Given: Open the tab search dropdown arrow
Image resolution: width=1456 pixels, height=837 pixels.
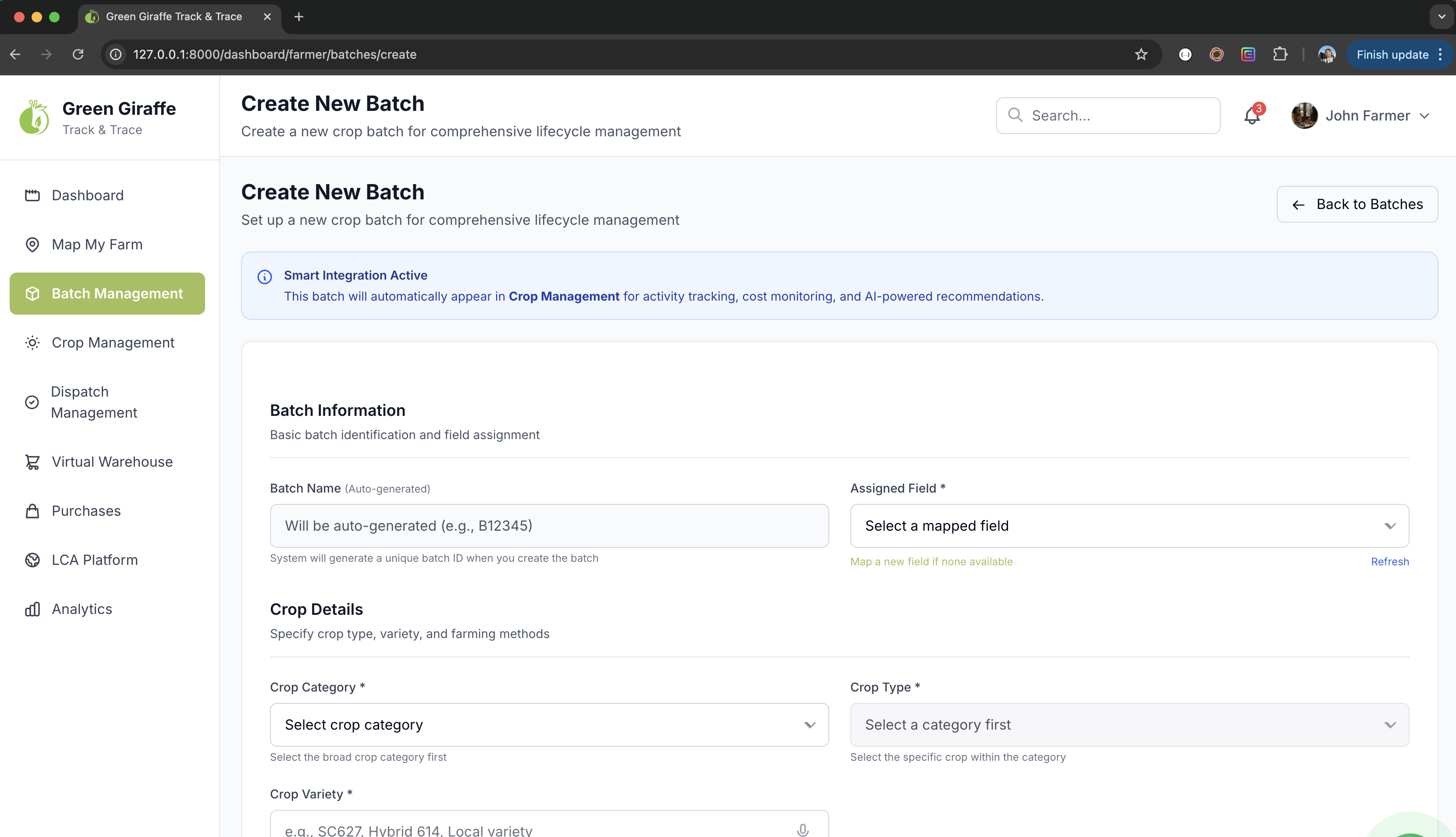Looking at the screenshot, I should pyautogui.click(x=1441, y=17).
